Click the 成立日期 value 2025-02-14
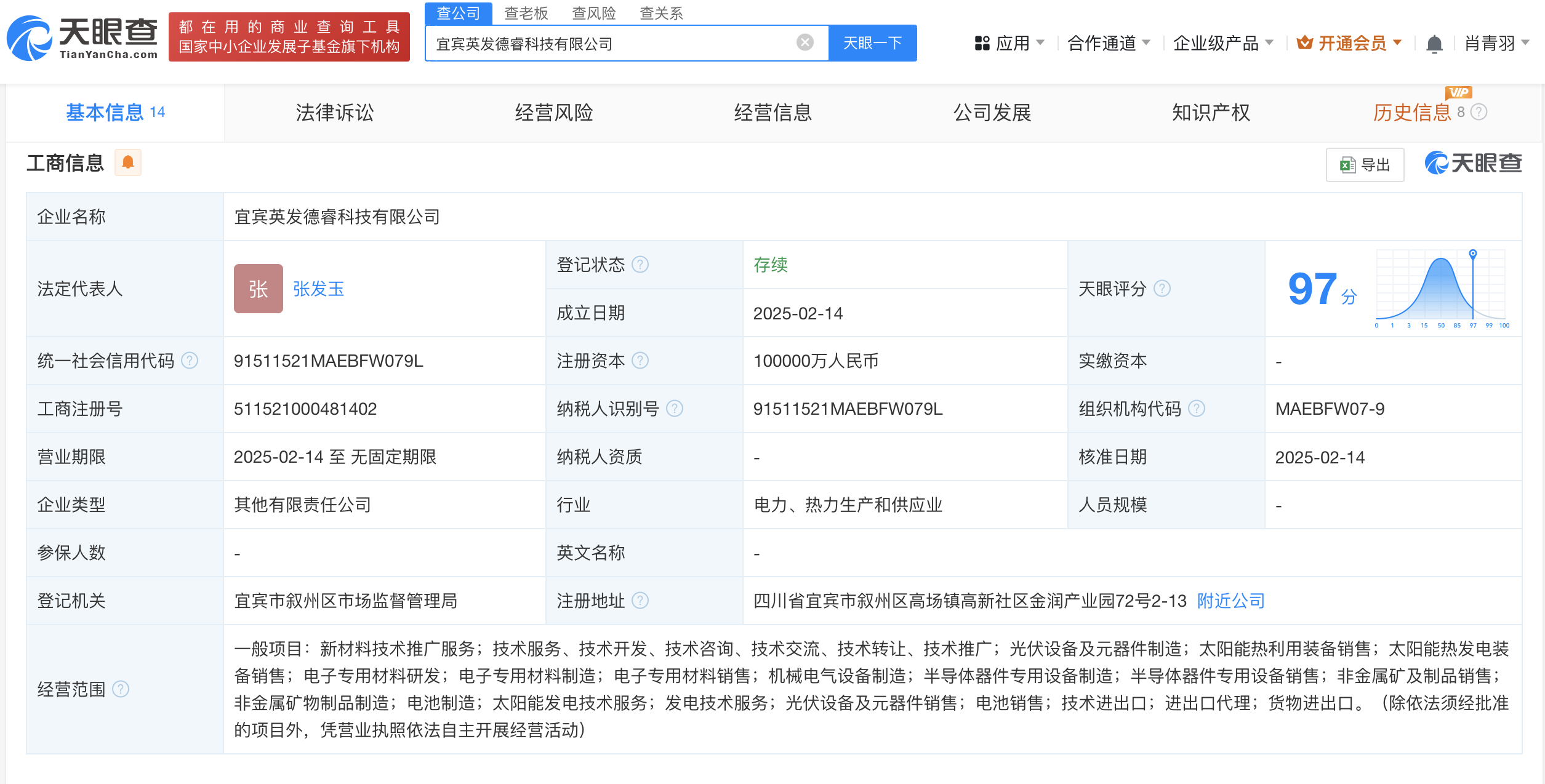This screenshot has width=1545, height=784. click(798, 313)
